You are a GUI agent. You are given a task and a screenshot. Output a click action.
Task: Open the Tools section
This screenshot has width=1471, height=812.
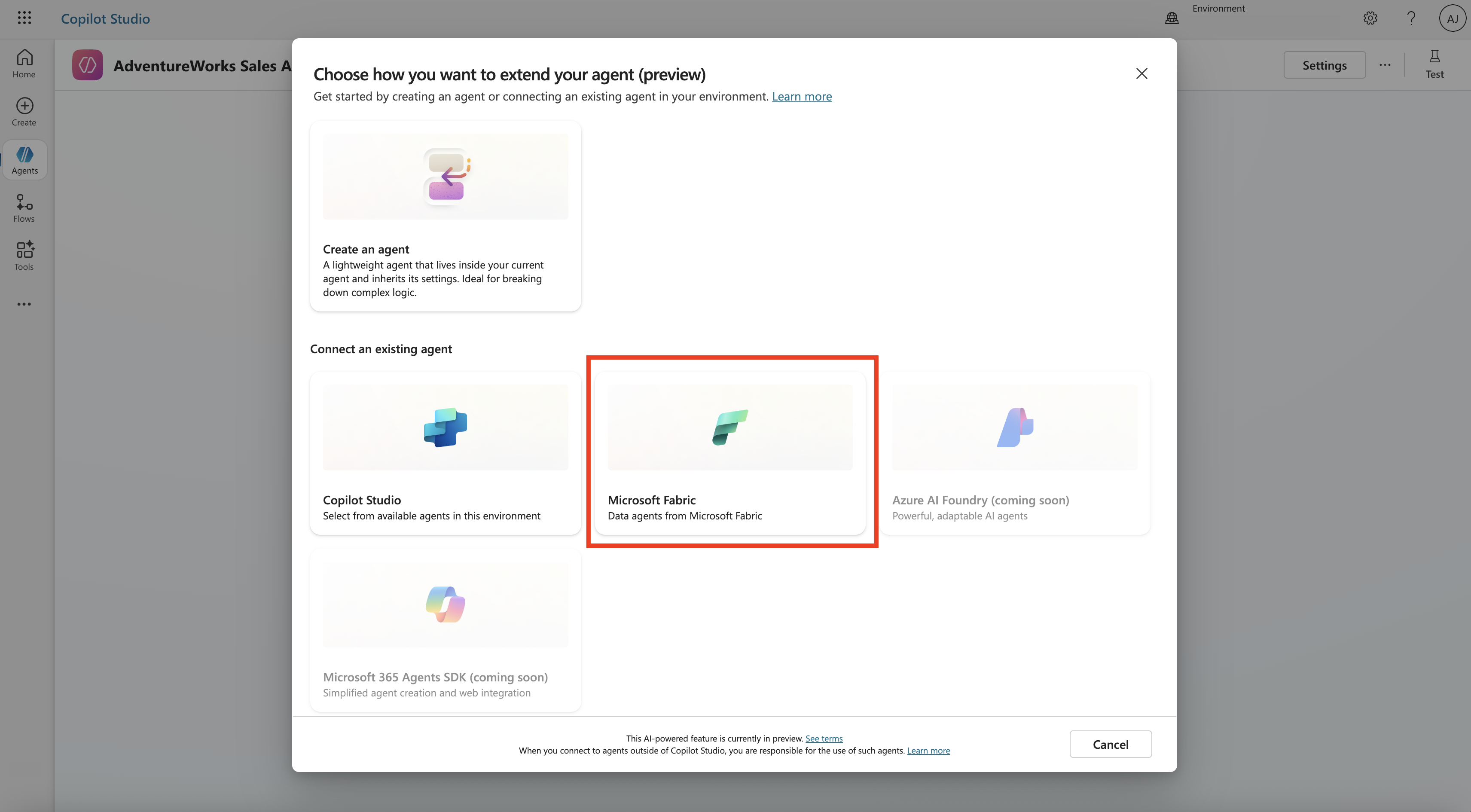(x=24, y=256)
